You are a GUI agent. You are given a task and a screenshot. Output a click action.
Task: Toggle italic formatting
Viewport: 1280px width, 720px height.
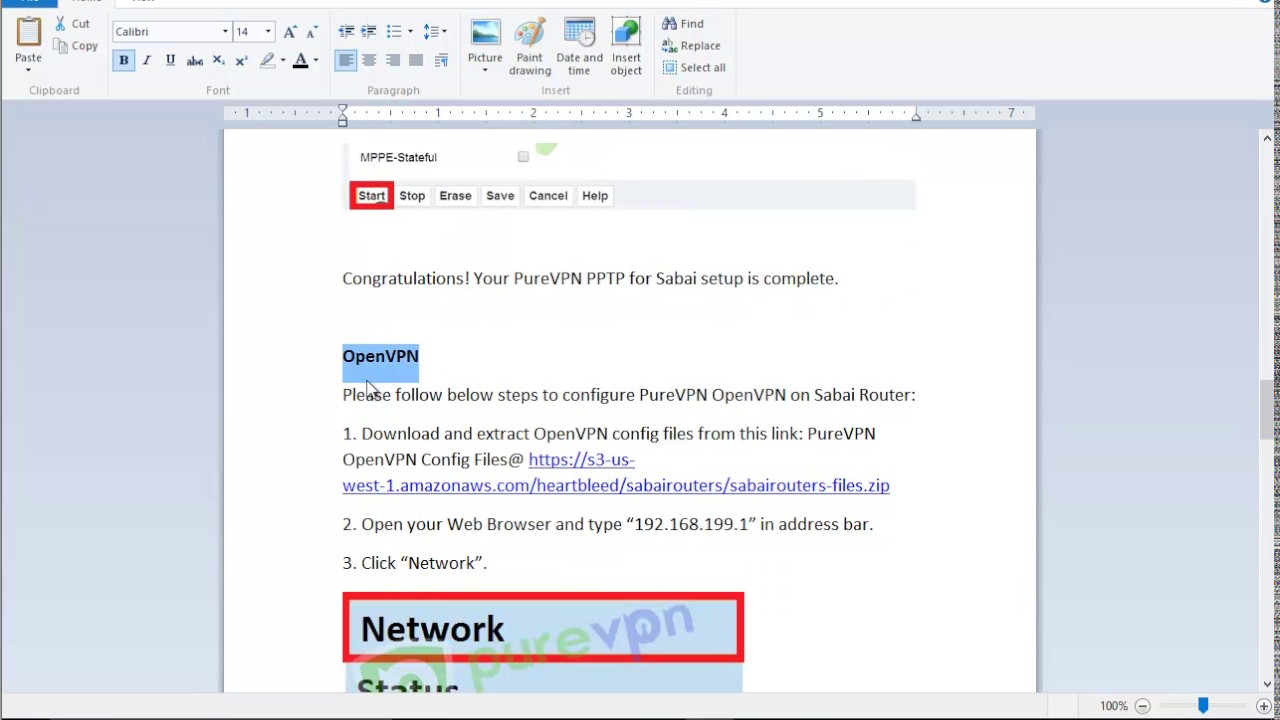coord(147,61)
